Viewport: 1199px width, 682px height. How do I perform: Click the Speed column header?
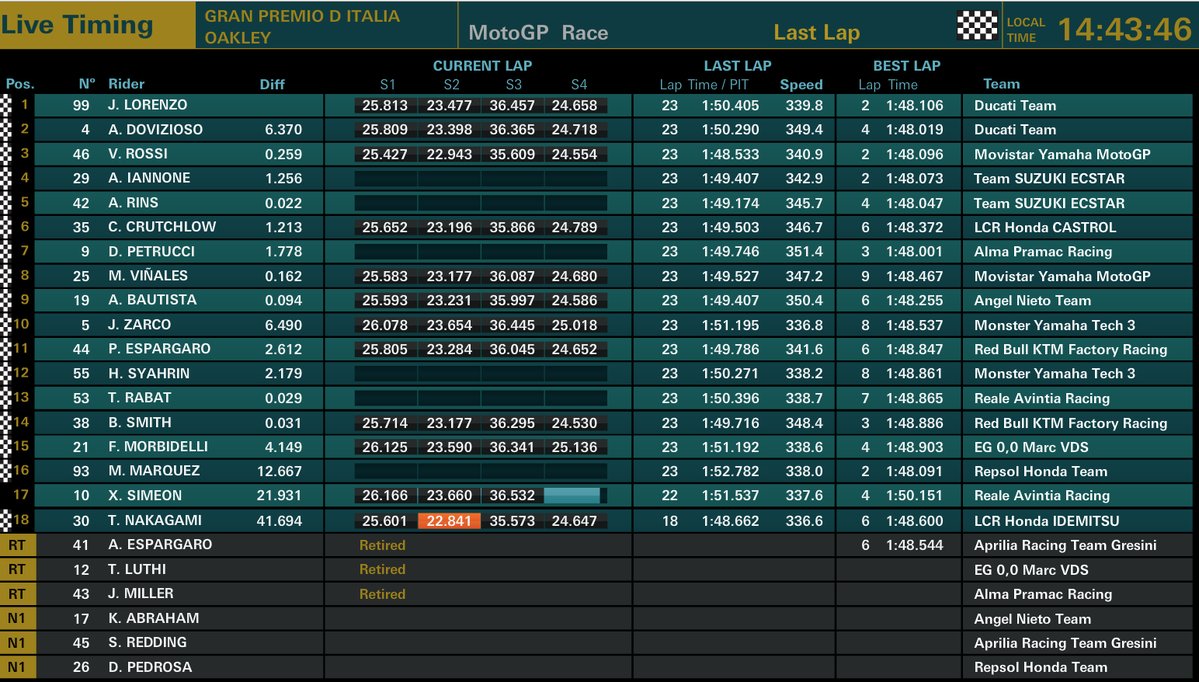[x=801, y=85]
